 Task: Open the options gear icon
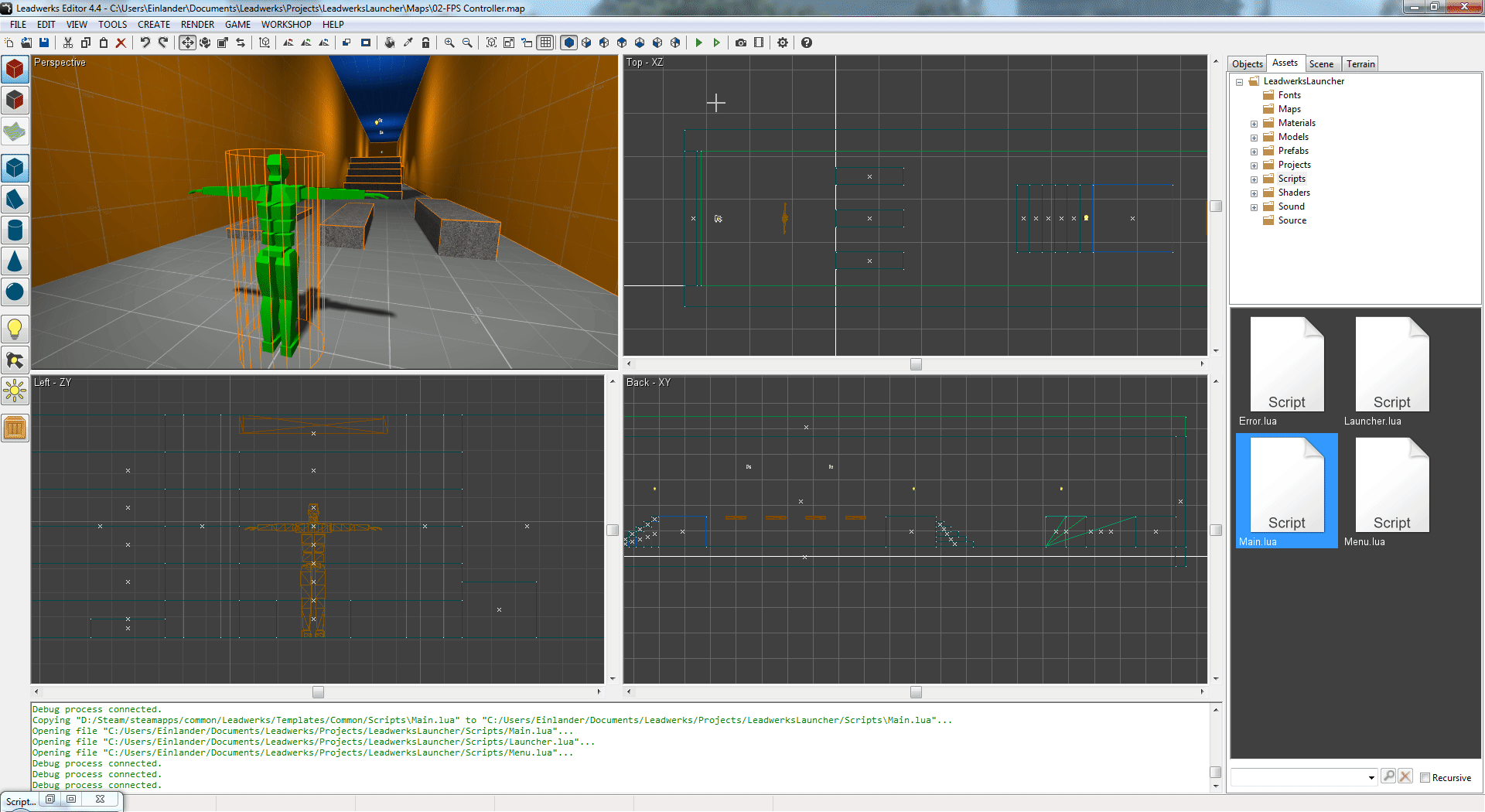[x=783, y=43]
